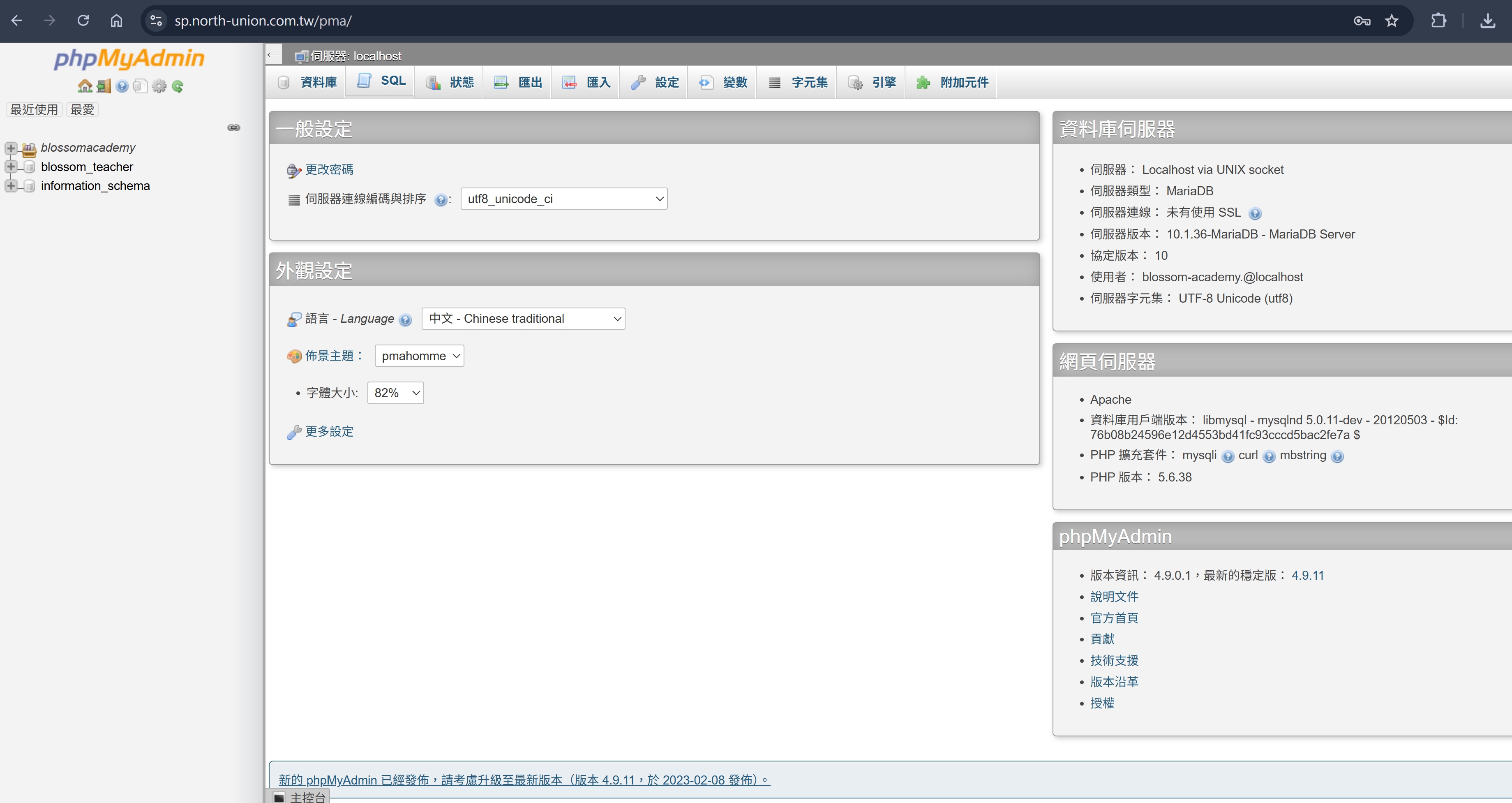
Task: Open the 中文 - Chinese traditional language dropdown
Action: [x=523, y=318]
